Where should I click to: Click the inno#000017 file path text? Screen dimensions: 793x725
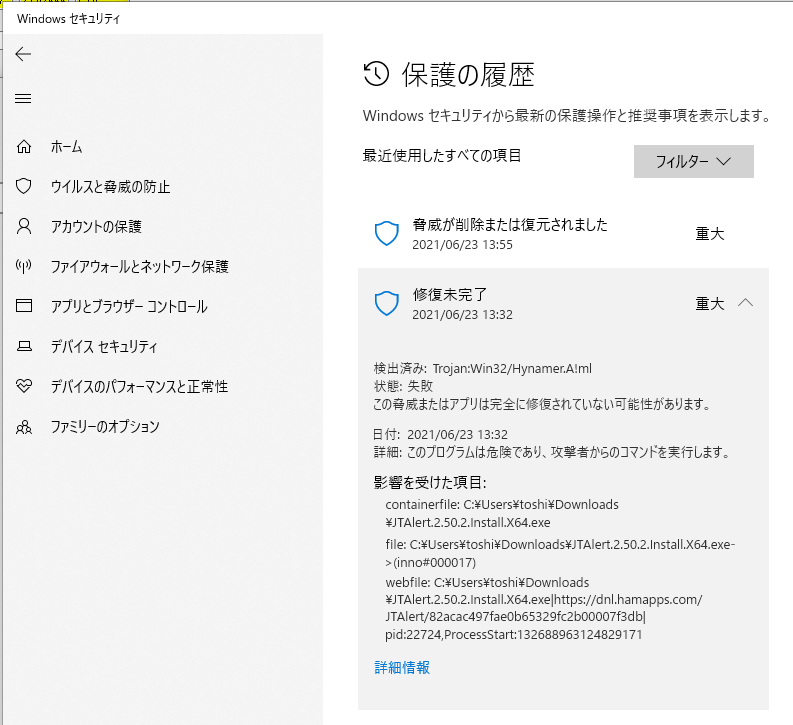560,553
